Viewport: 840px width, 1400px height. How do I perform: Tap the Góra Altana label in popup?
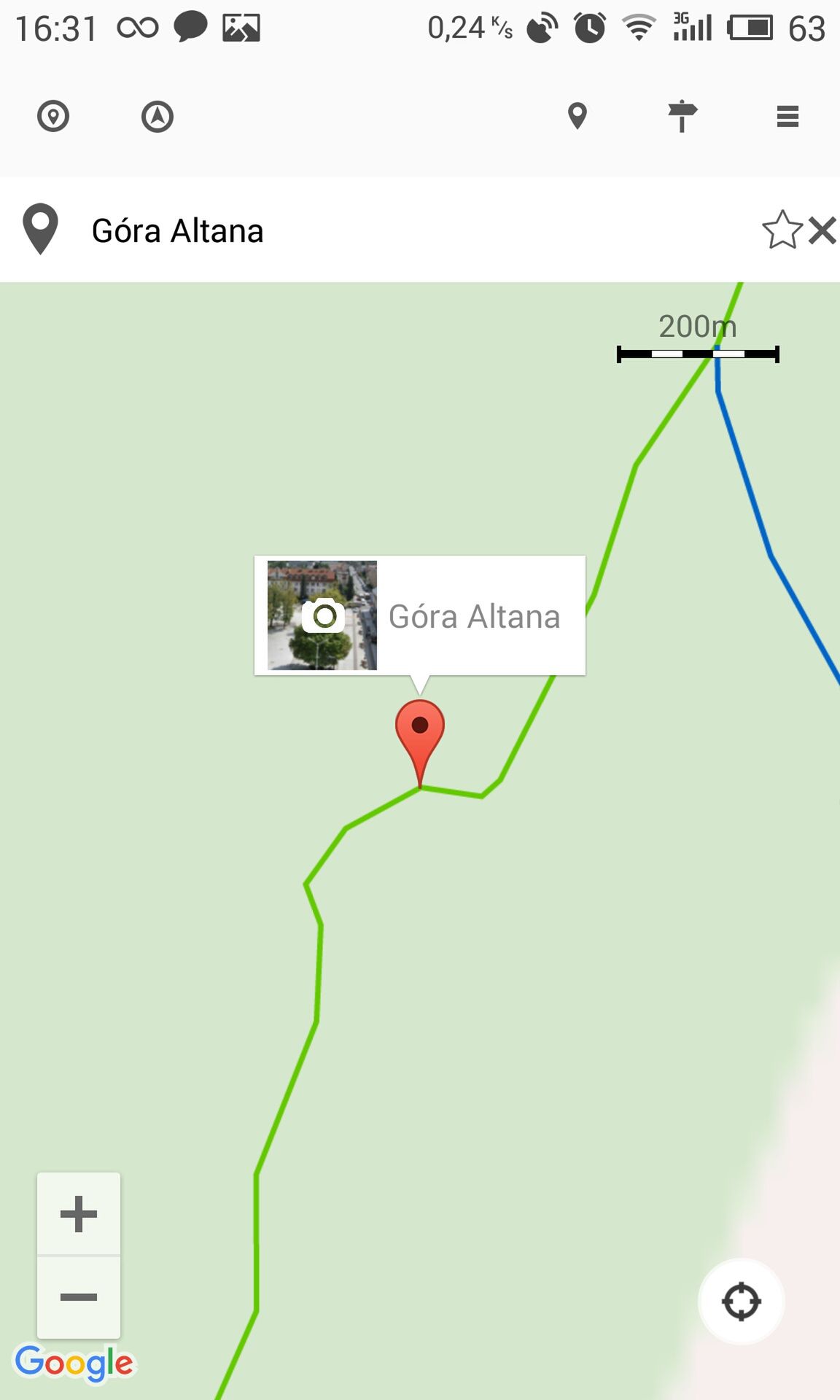pyautogui.click(x=475, y=617)
